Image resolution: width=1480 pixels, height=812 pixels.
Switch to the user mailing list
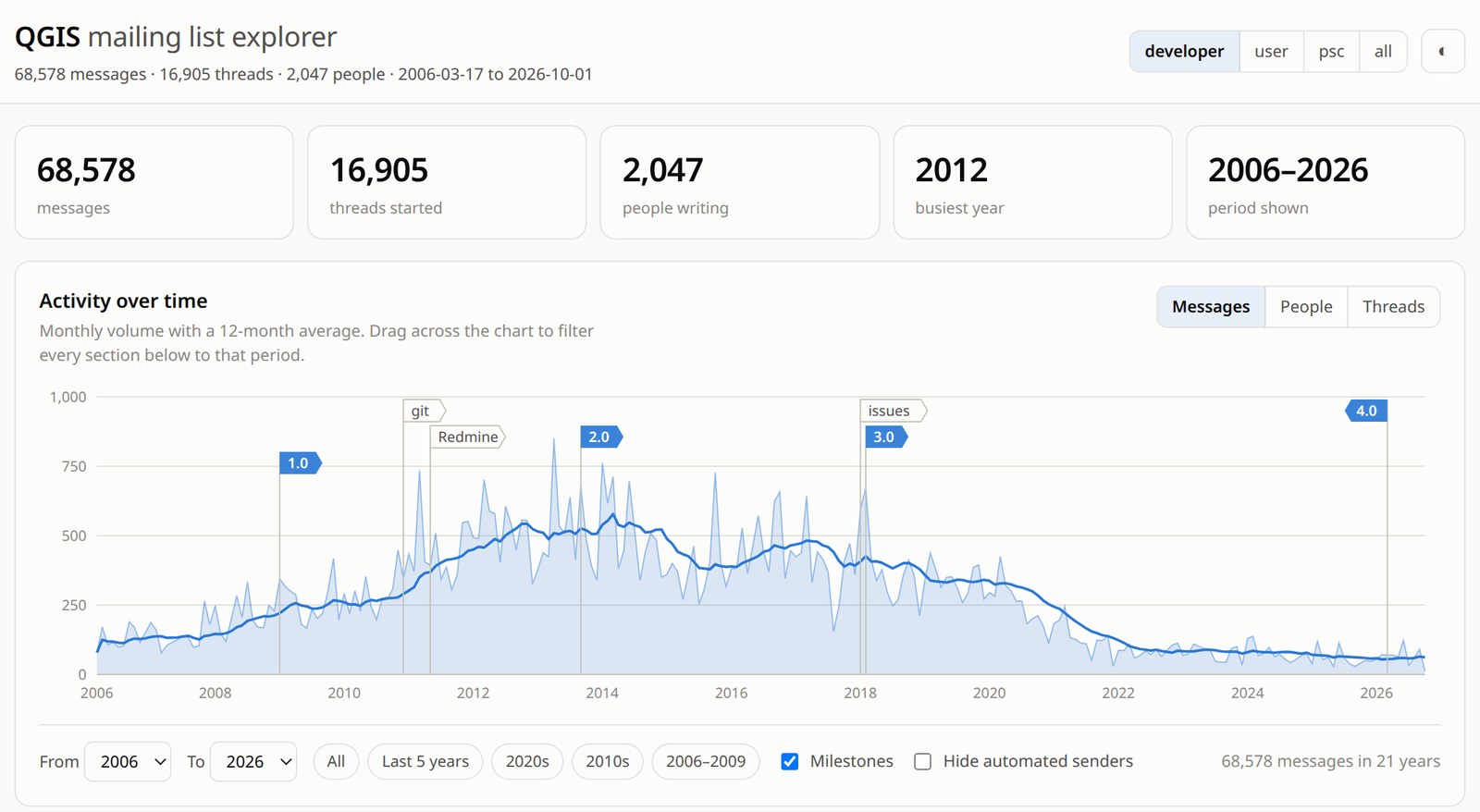(x=1271, y=52)
